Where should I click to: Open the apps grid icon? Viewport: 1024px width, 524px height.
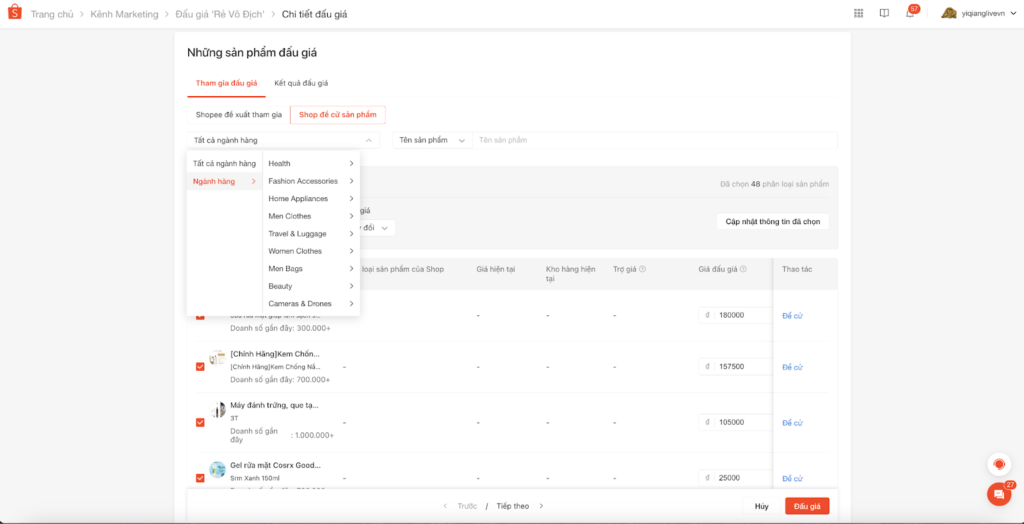click(x=858, y=13)
